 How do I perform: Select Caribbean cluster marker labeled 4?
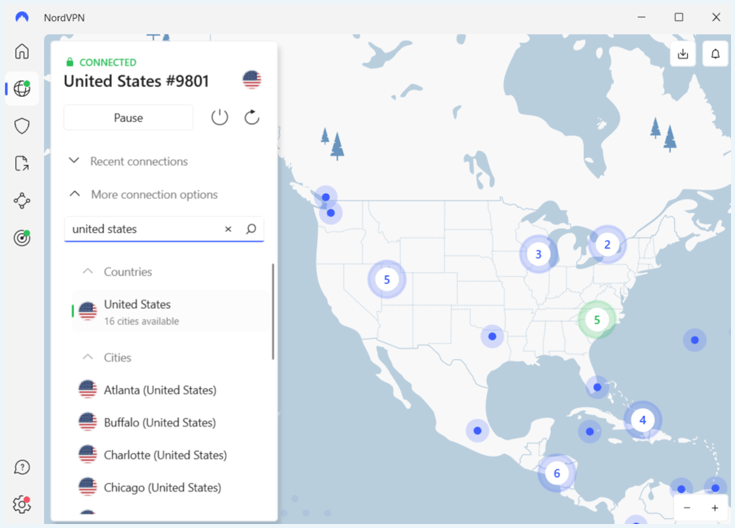click(643, 420)
